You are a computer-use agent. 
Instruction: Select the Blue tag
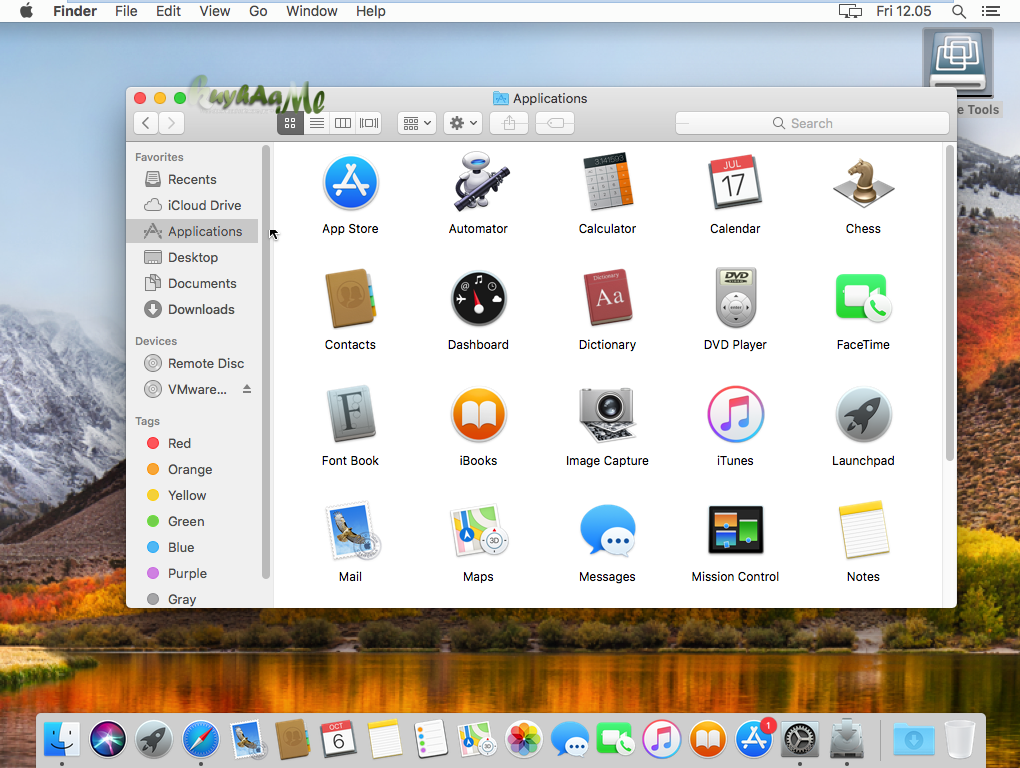[x=193, y=548]
